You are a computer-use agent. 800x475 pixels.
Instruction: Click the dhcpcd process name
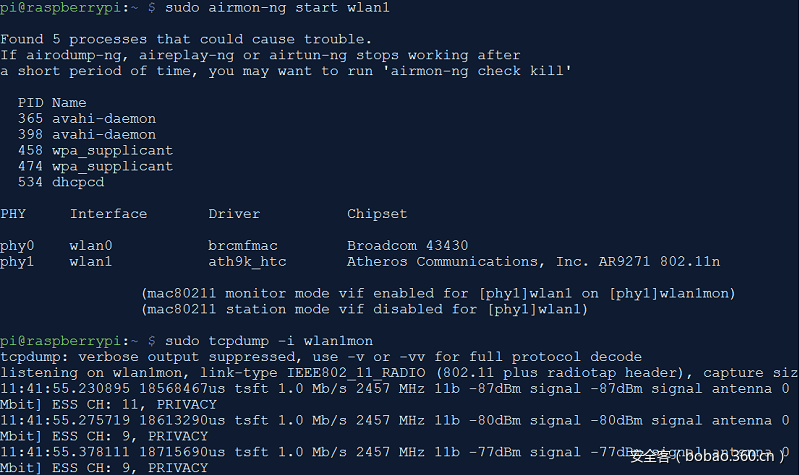(78, 183)
